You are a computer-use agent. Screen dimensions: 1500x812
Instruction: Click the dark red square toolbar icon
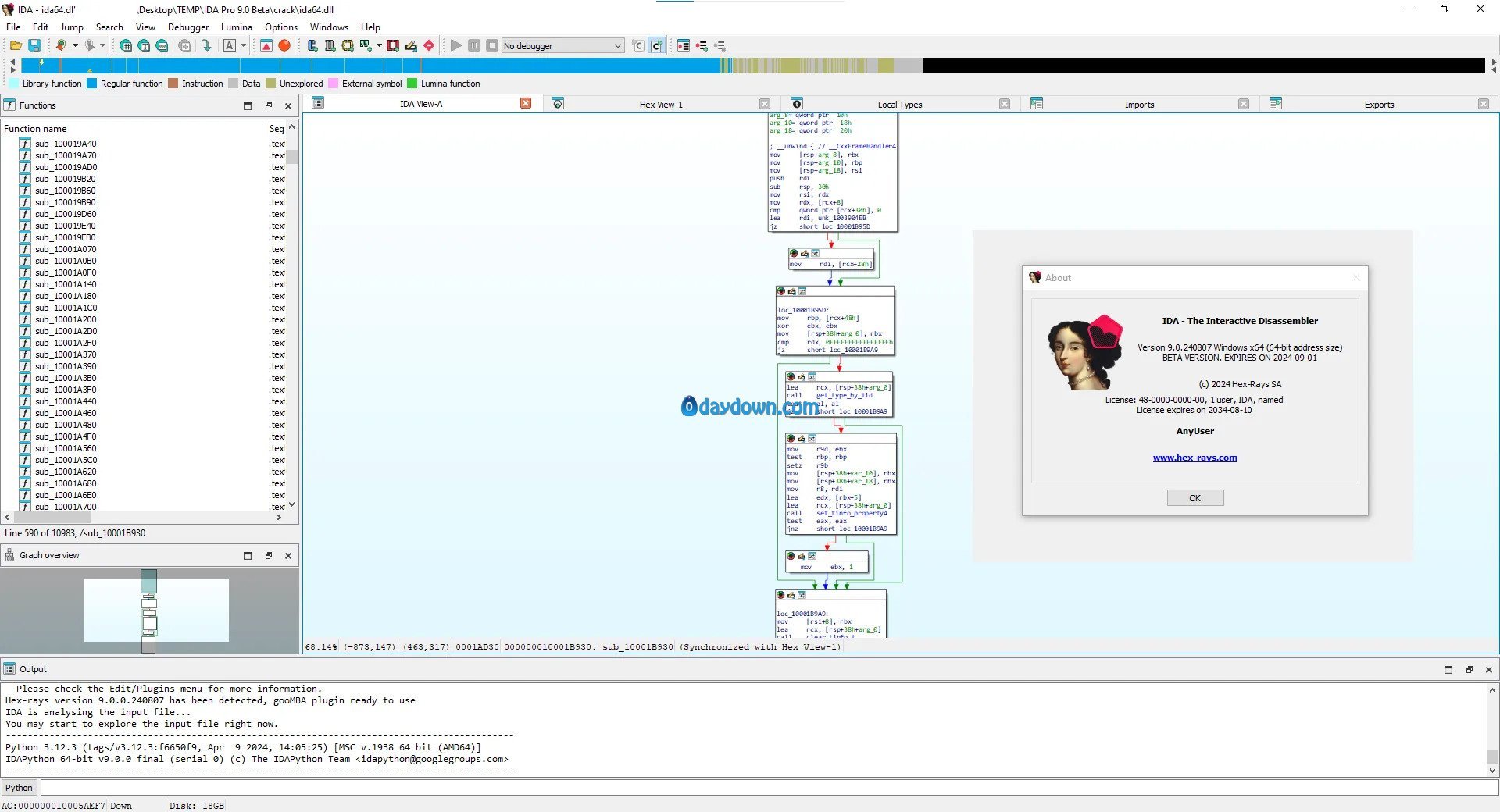pyautogui.click(x=393, y=46)
